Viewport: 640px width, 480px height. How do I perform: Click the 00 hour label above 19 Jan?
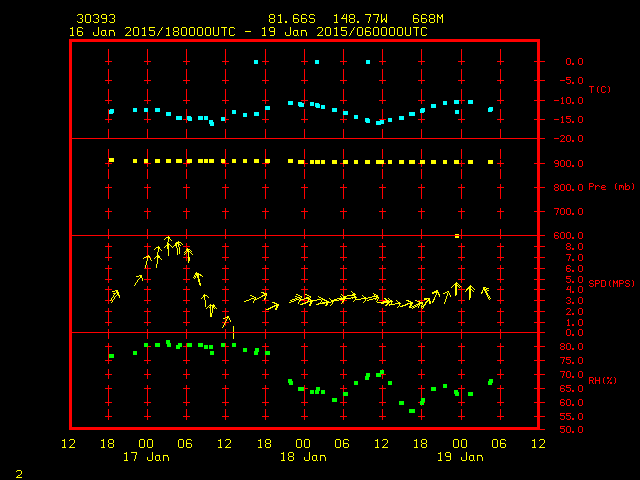click(x=460, y=443)
